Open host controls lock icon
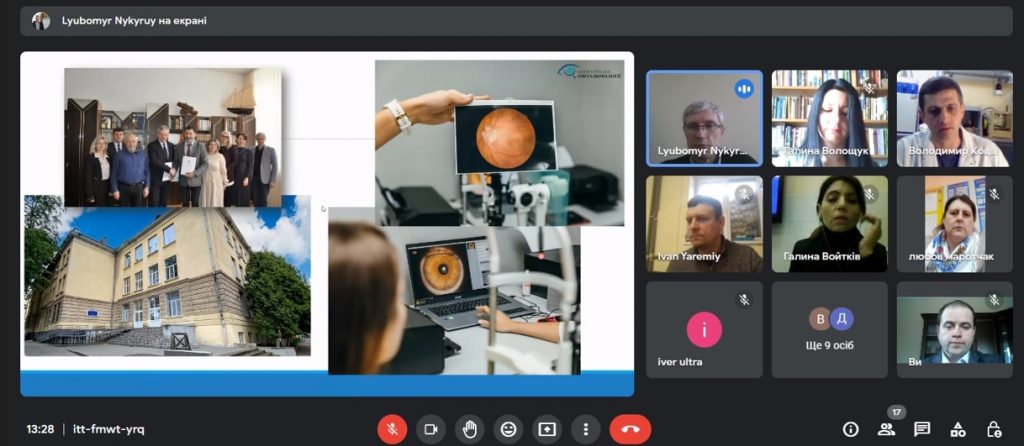The height and width of the screenshot is (446, 1024). 994,429
